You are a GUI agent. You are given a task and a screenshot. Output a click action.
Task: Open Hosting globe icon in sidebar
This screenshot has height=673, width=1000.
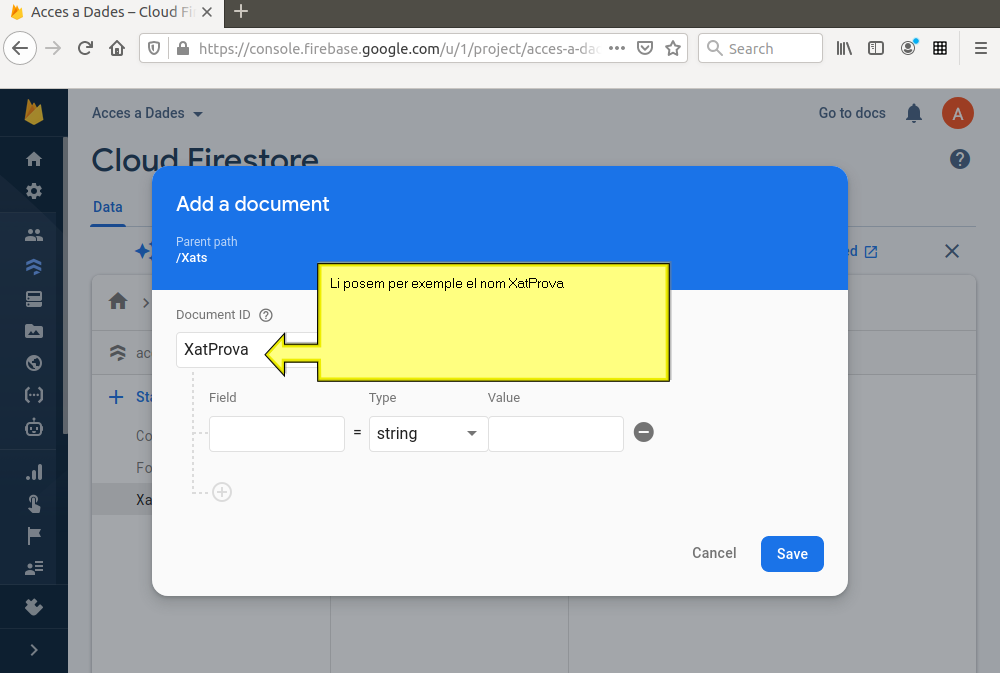tap(34, 363)
